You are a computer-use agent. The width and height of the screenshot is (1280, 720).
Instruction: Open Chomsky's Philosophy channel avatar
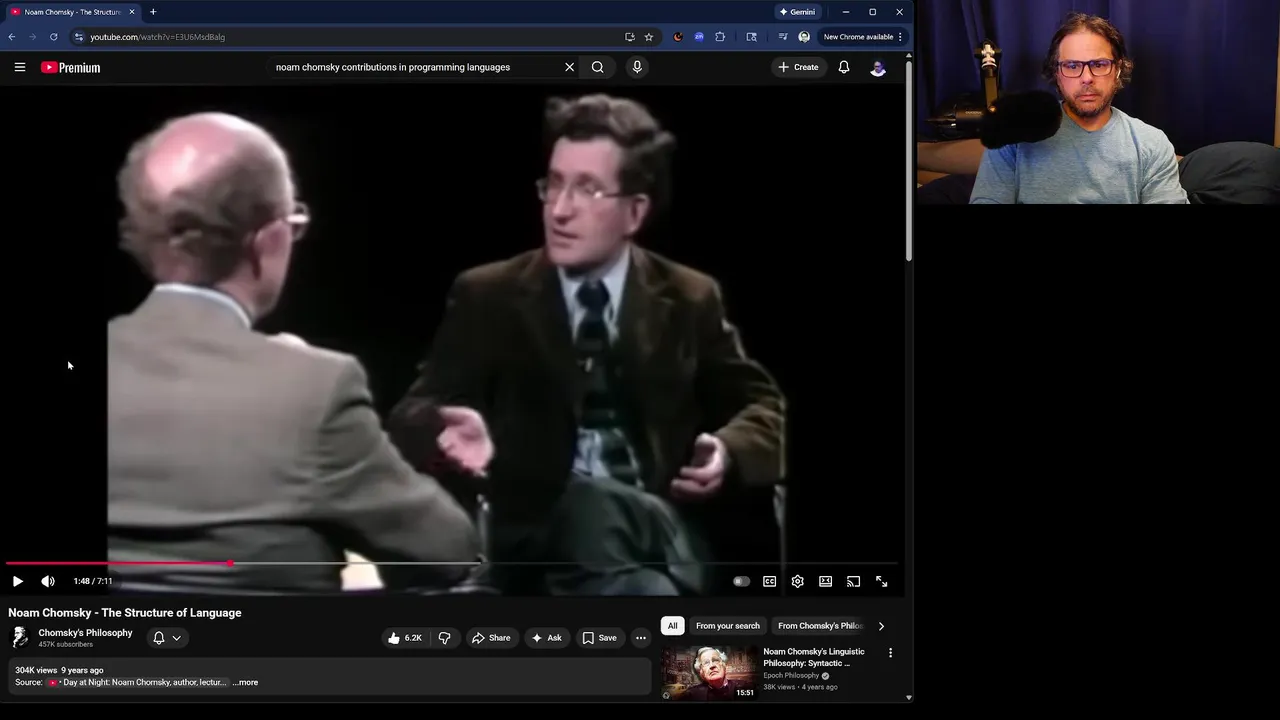(x=20, y=638)
